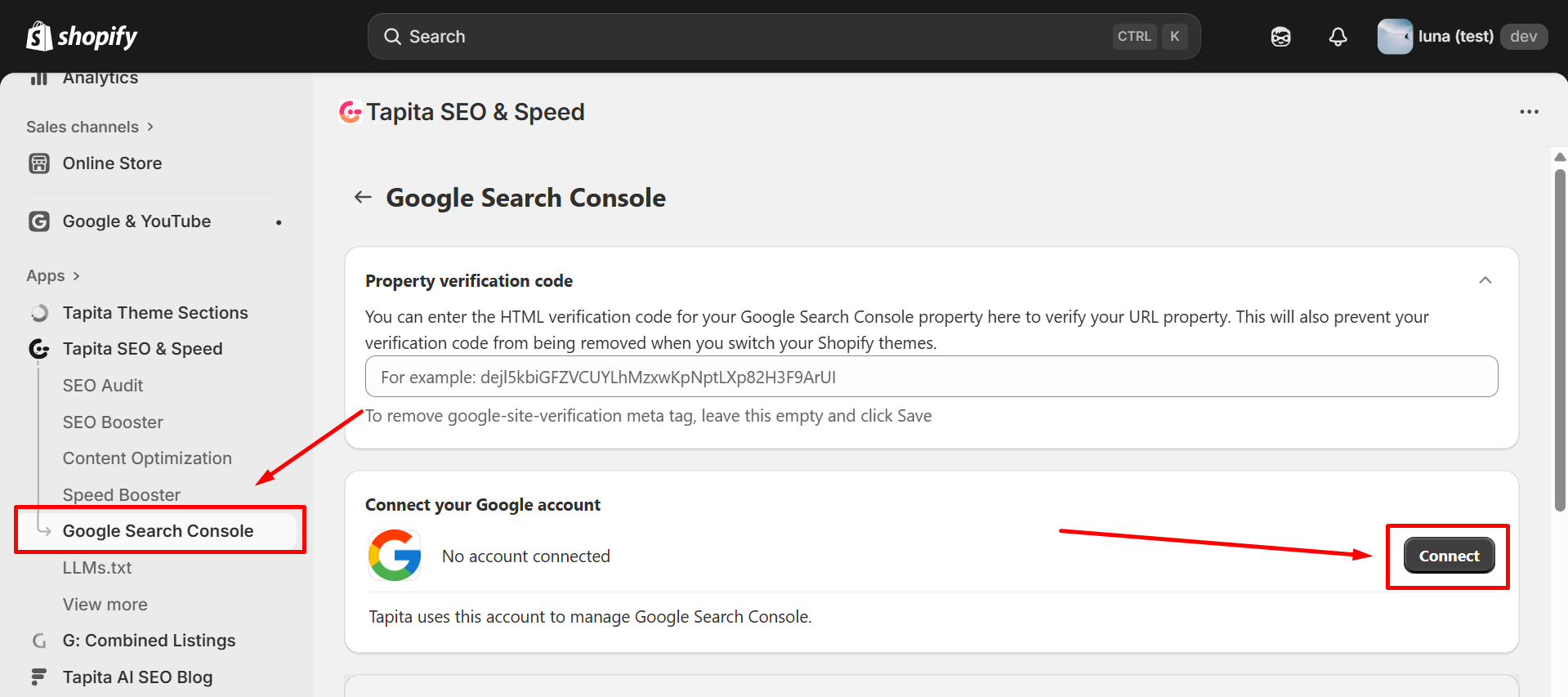
Task: Click the Online Store icon
Action: click(x=39, y=163)
